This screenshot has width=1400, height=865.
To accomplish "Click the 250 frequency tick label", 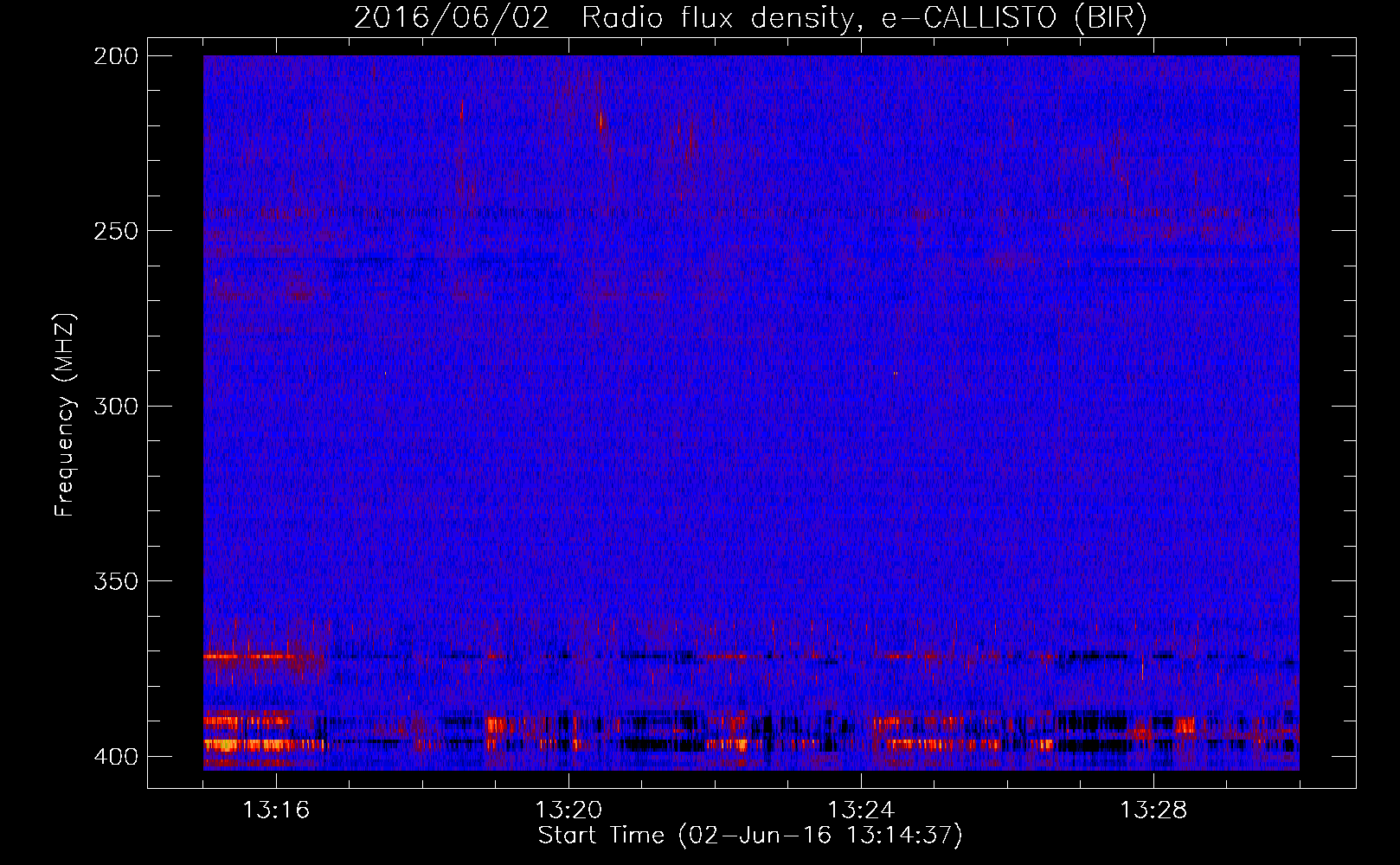I will click(116, 231).
